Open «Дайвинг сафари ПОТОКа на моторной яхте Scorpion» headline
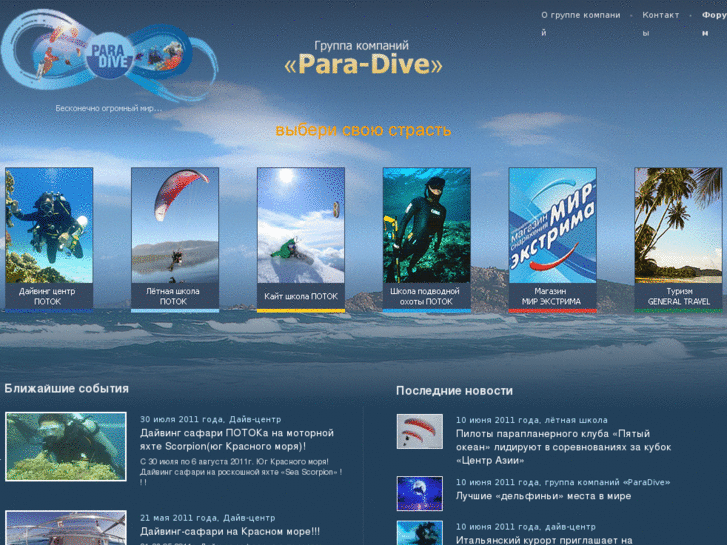The width and height of the screenshot is (727, 545). (x=237, y=440)
